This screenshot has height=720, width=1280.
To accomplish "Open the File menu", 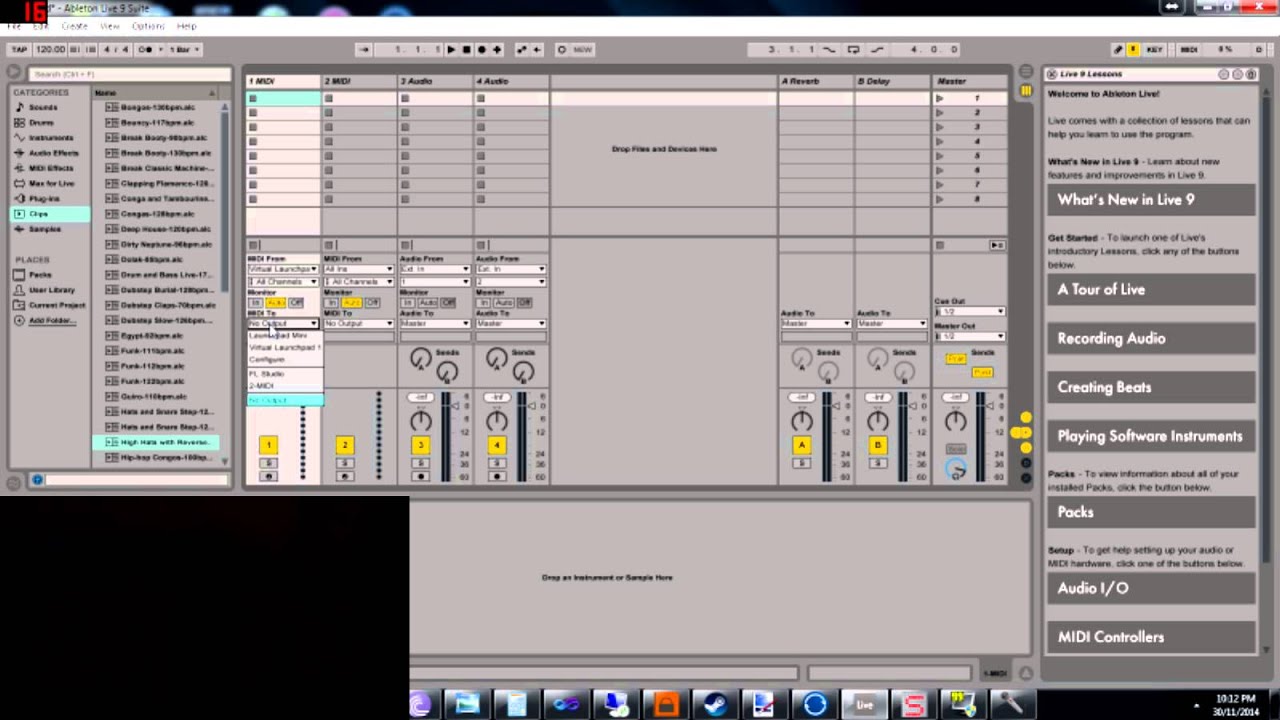I will point(13,26).
